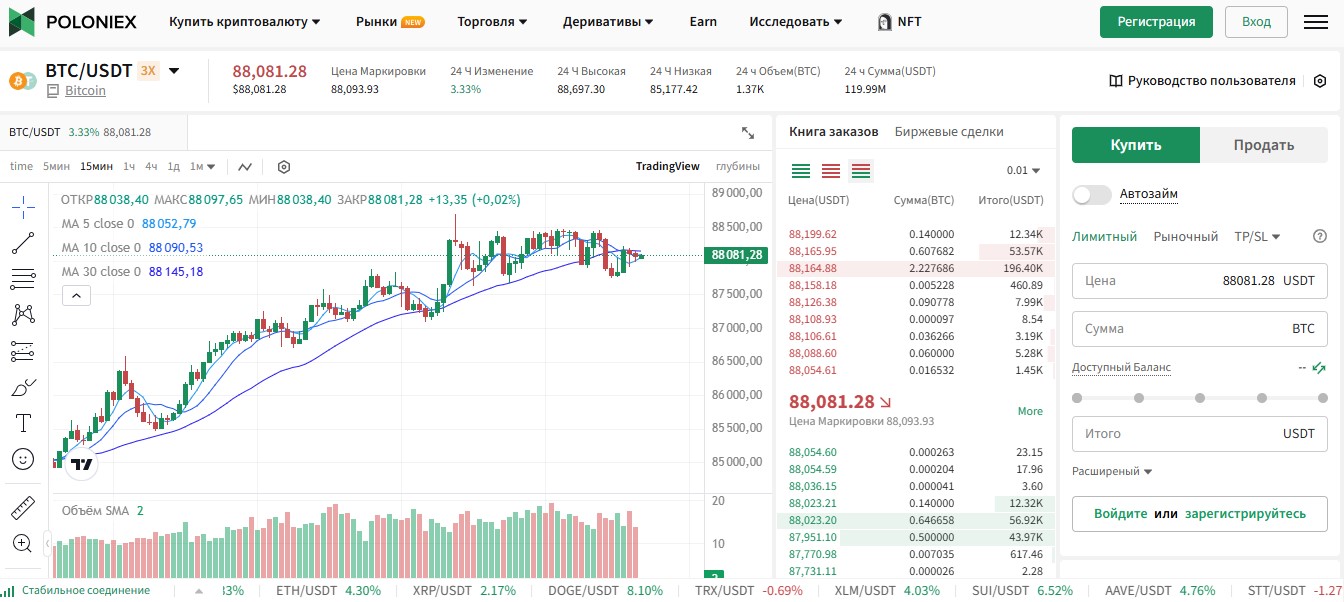The height and width of the screenshot is (602, 1344).
Task: Open NFT section icon link
Action: (x=898, y=21)
